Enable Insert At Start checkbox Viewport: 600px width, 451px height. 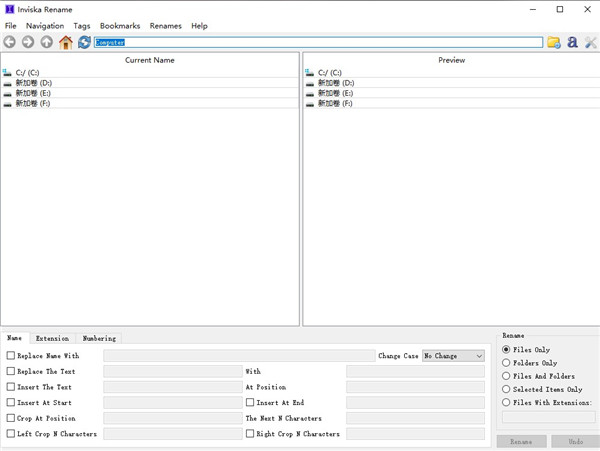pos(11,402)
